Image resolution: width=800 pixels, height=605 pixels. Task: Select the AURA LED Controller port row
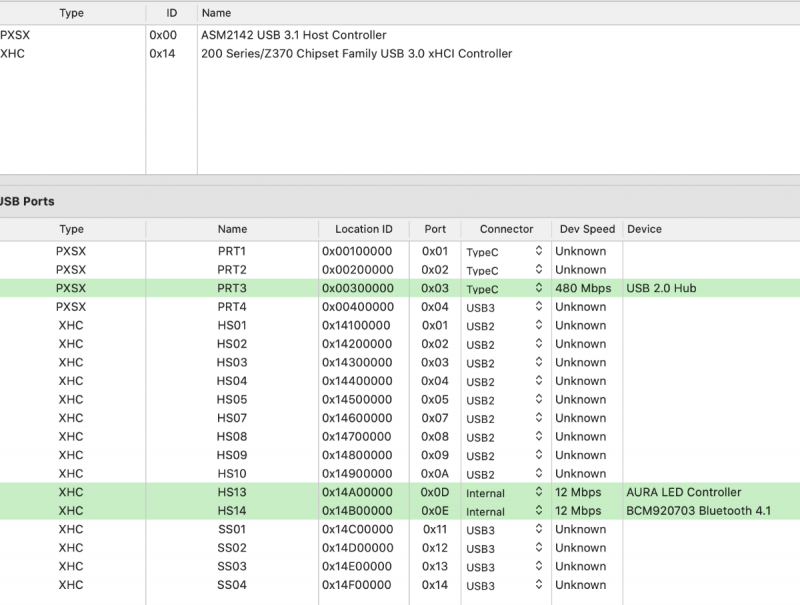683,493
